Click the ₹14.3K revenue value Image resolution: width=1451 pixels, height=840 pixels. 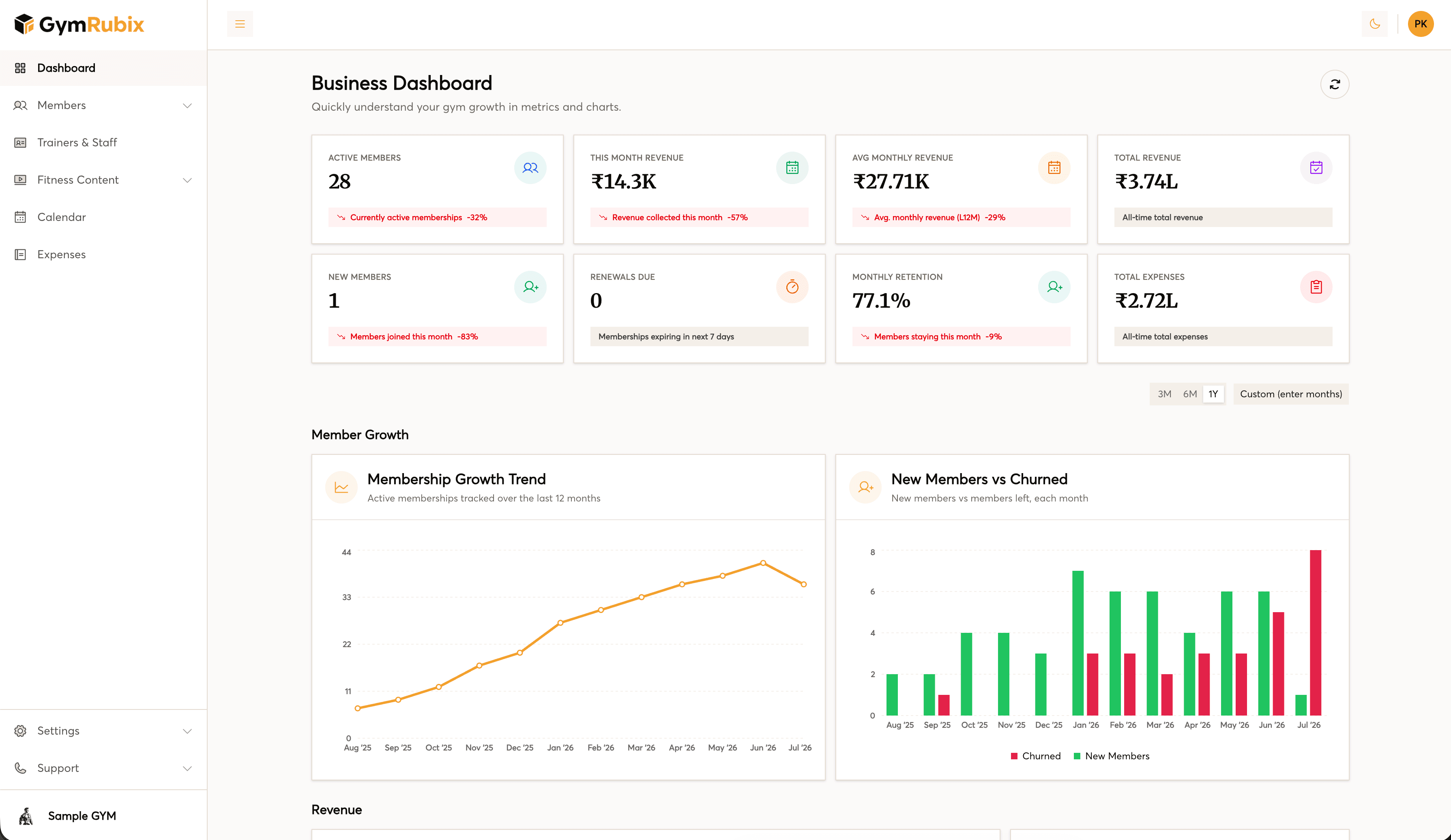tap(624, 182)
